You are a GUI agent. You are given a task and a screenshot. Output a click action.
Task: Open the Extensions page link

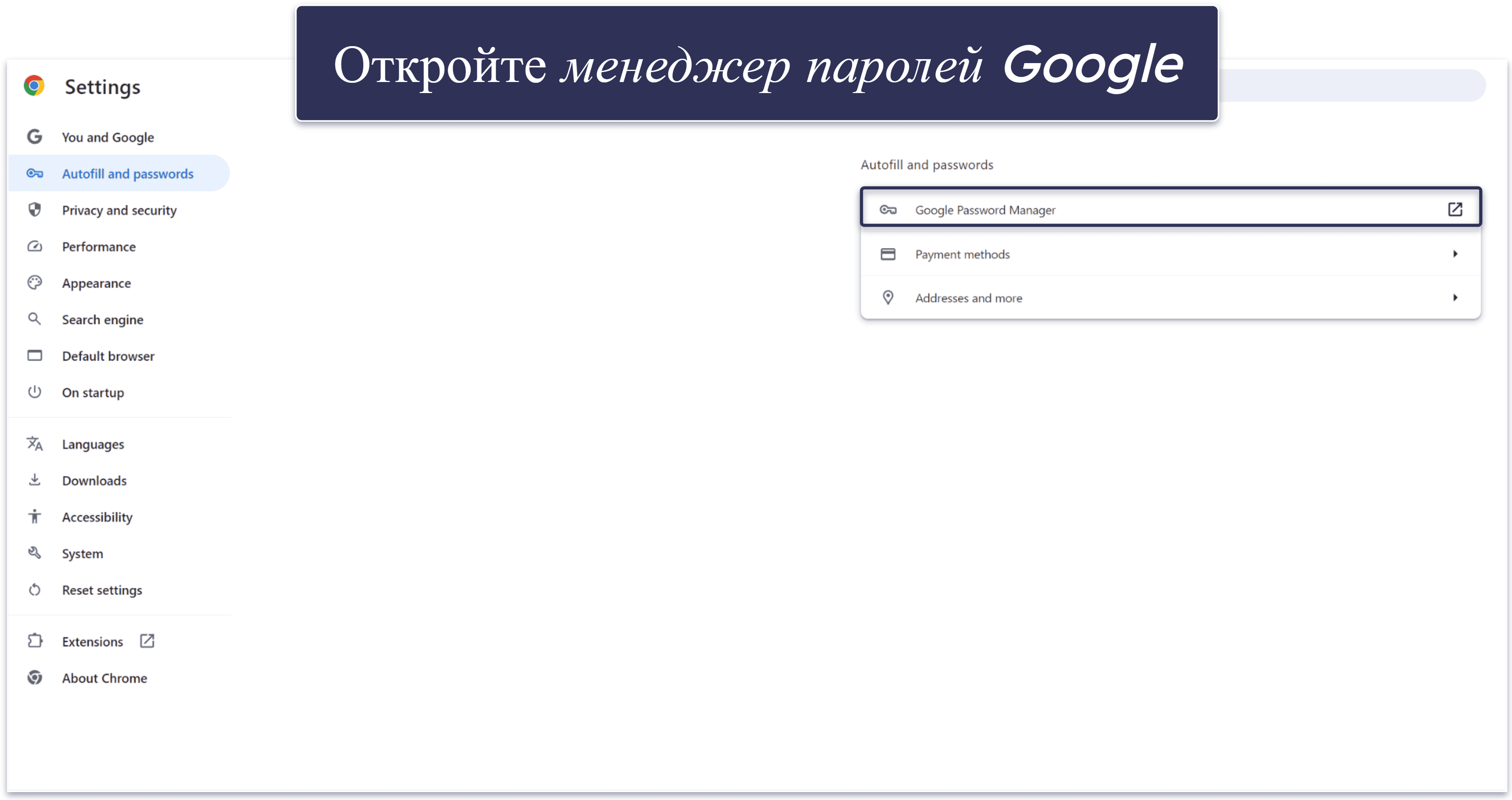coord(119,640)
